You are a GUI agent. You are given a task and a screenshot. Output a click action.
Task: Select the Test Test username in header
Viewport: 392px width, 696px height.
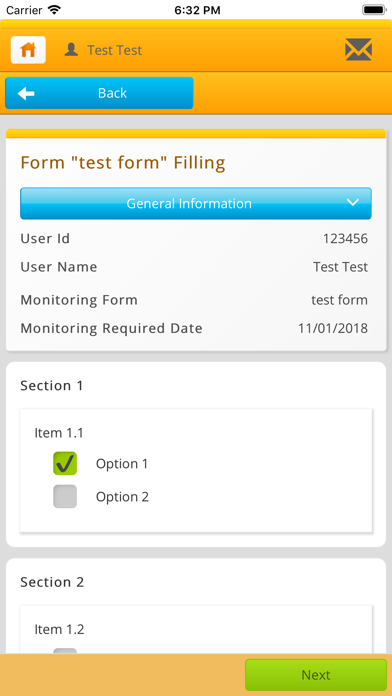point(115,50)
